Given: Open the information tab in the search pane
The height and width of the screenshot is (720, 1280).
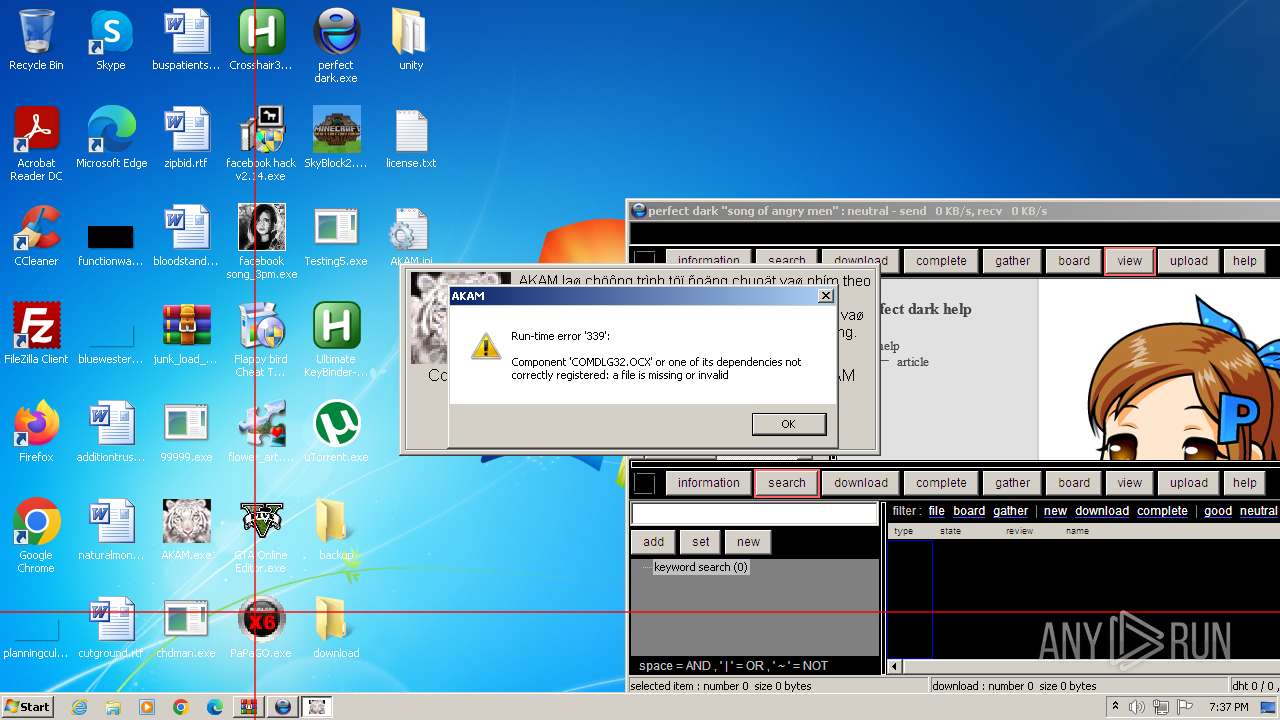Looking at the screenshot, I should [x=709, y=483].
